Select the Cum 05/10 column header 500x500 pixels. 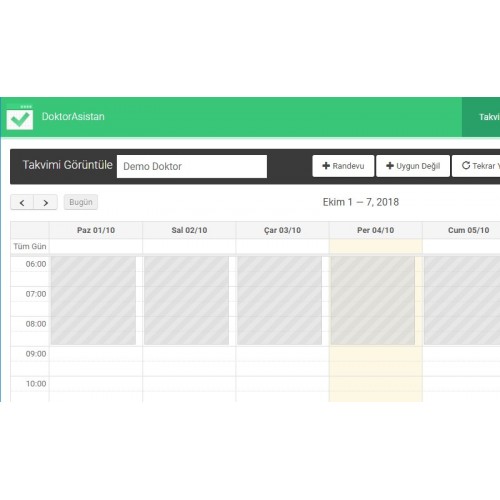pyautogui.click(x=461, y=230)
